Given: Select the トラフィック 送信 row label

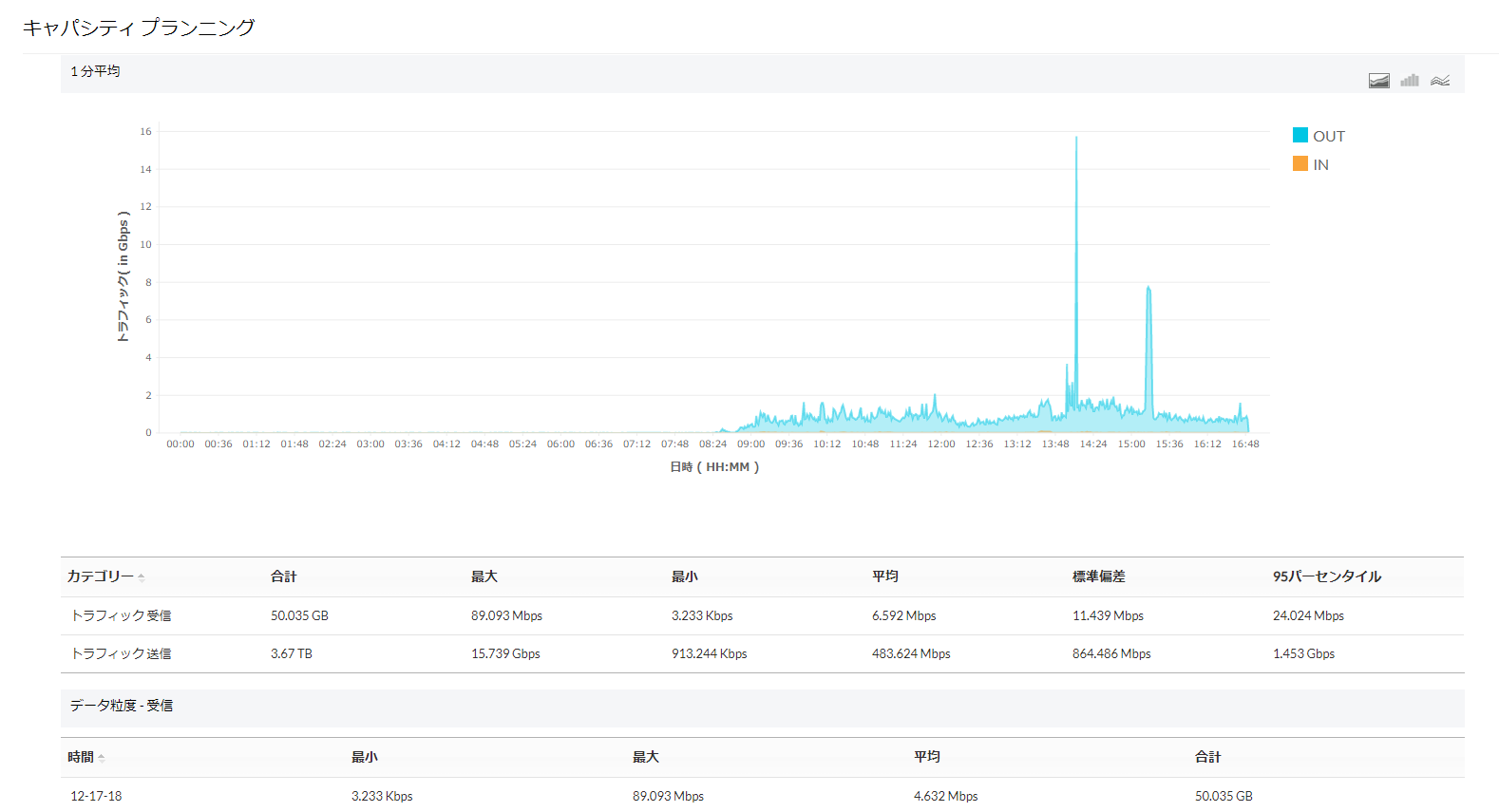Looking at the screenshot, I should [x=121, y=653].
